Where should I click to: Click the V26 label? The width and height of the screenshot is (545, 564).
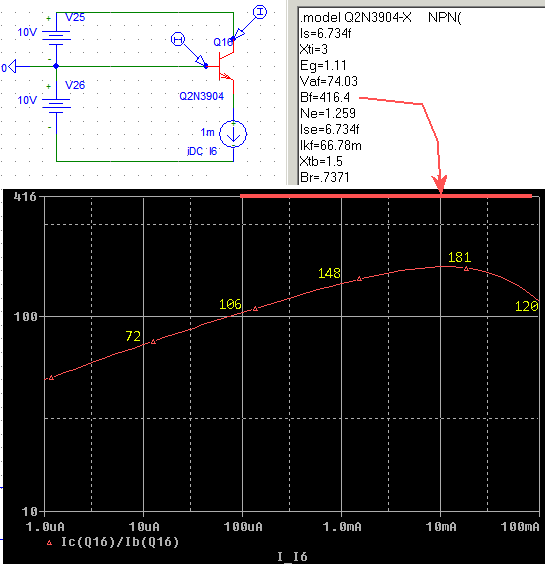click(75, 85)
